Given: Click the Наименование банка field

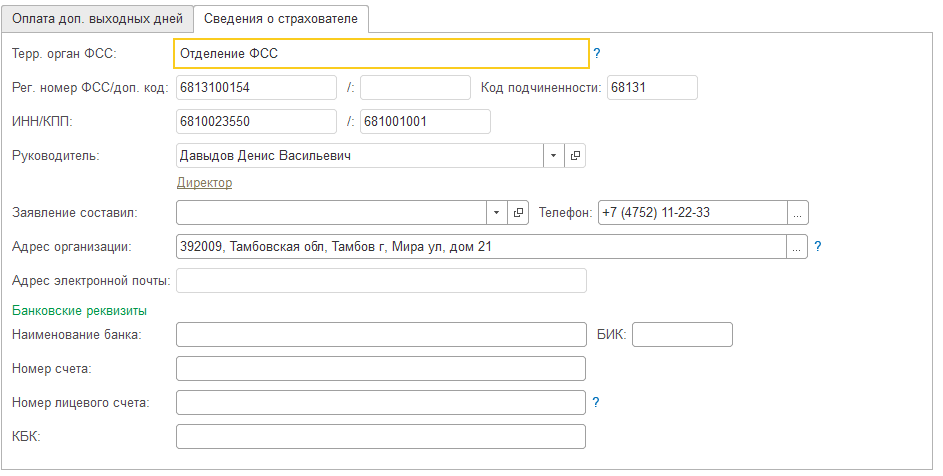Looking at the screenshot, I should point(380,334).
